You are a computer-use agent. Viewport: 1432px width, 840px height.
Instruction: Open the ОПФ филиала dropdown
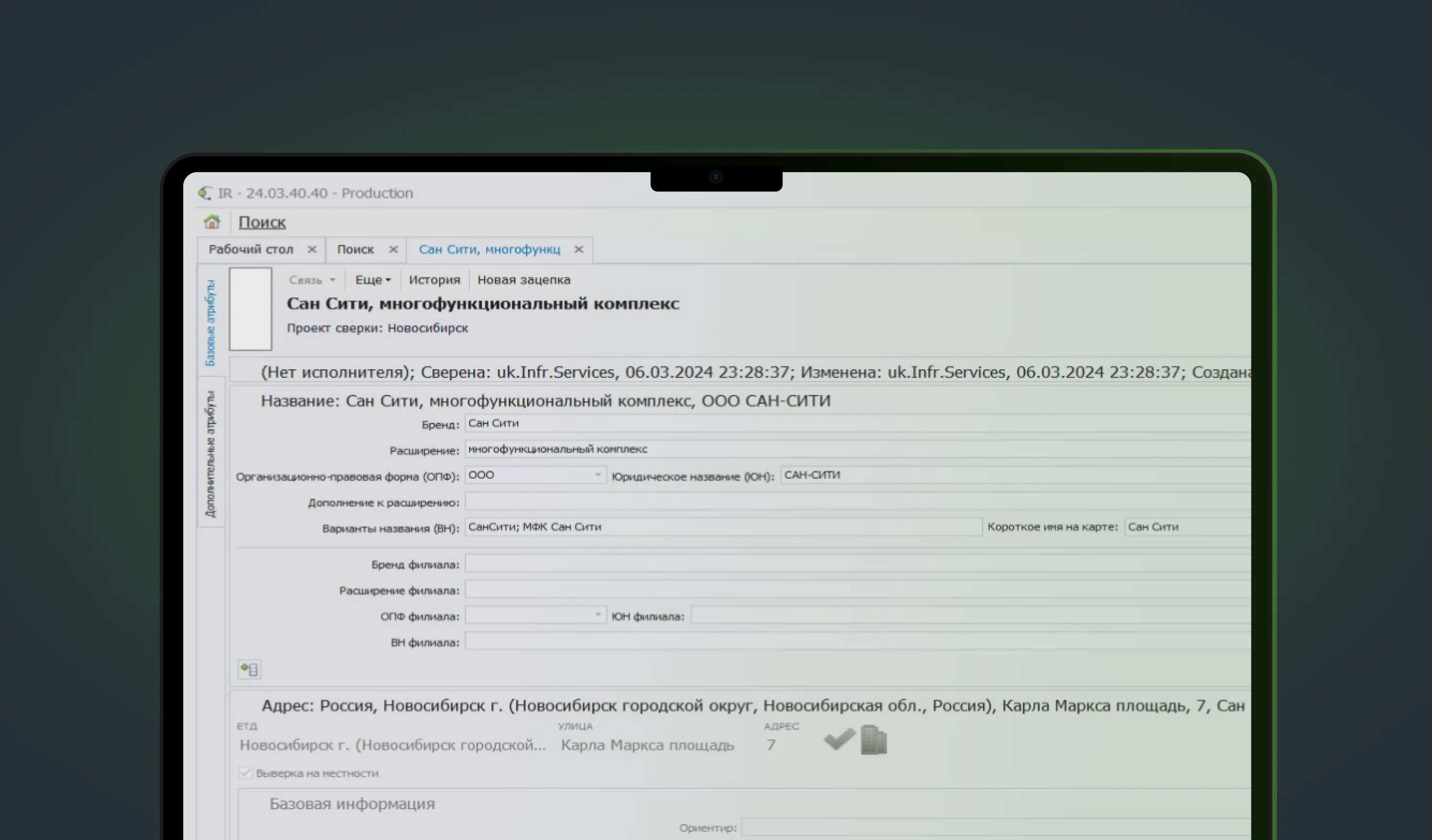(x=535, y=615)
